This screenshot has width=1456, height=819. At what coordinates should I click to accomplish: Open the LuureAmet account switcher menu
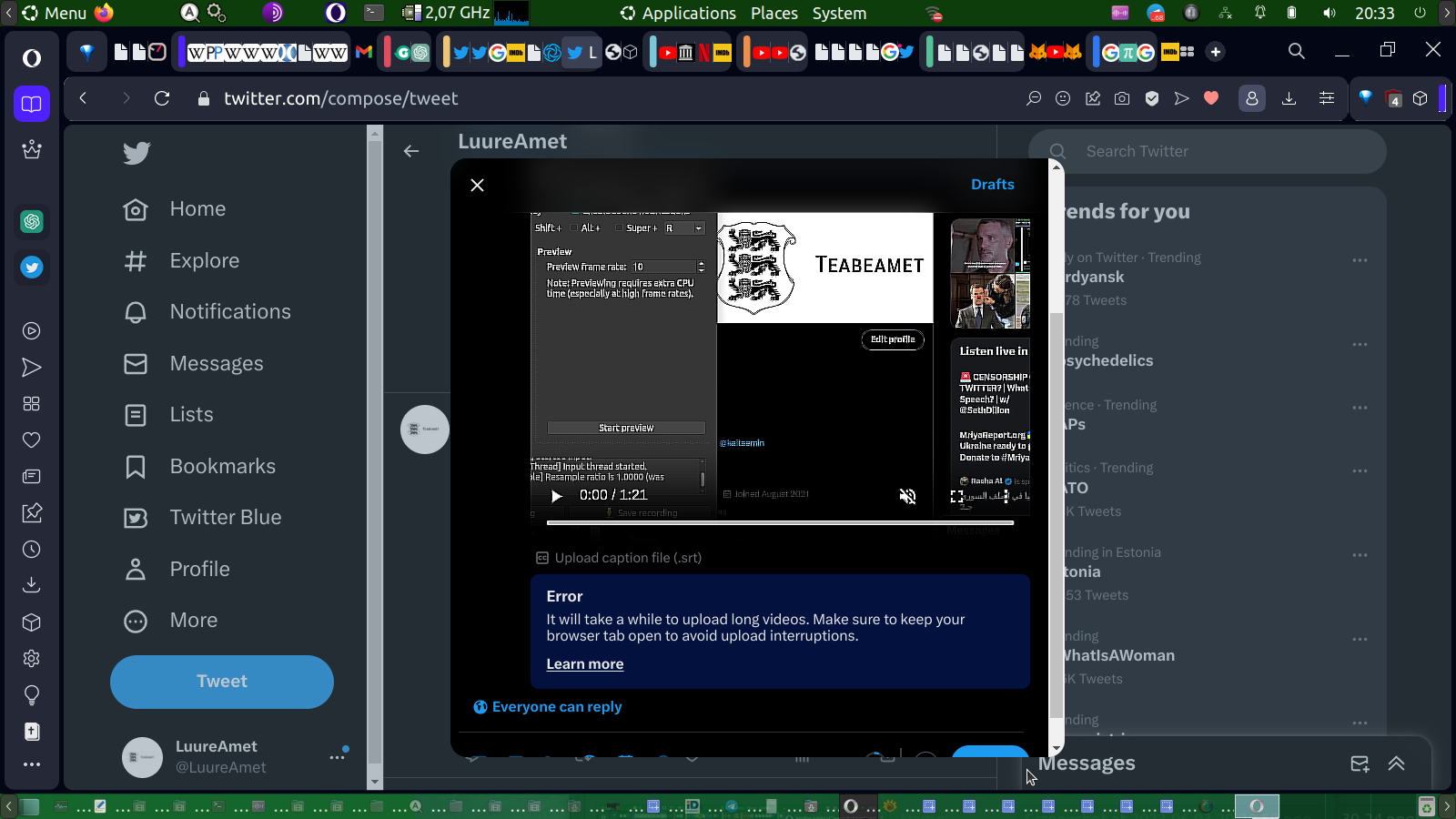click(337, 756)
